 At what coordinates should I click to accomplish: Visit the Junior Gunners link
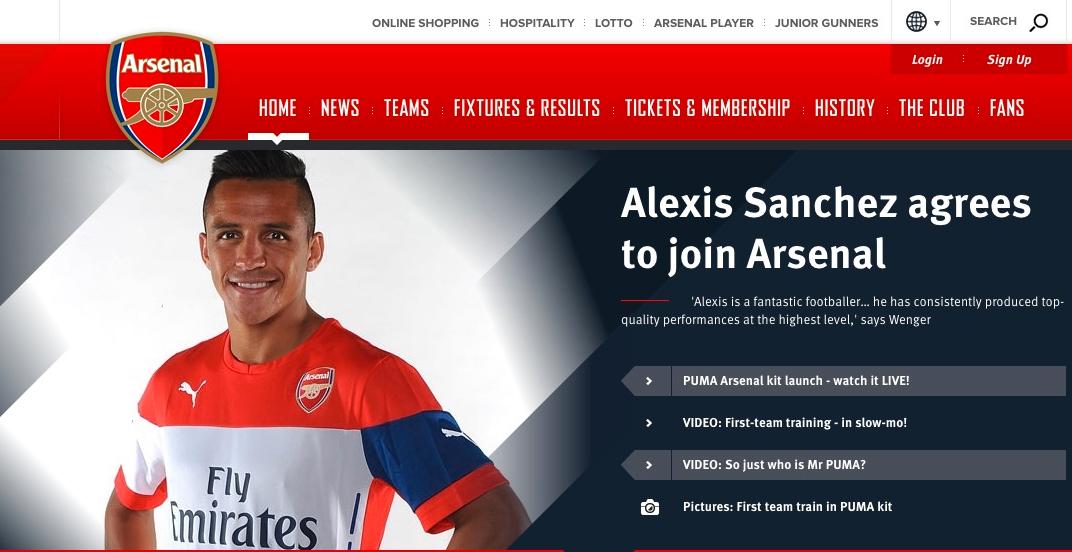(x=827, y=23)
